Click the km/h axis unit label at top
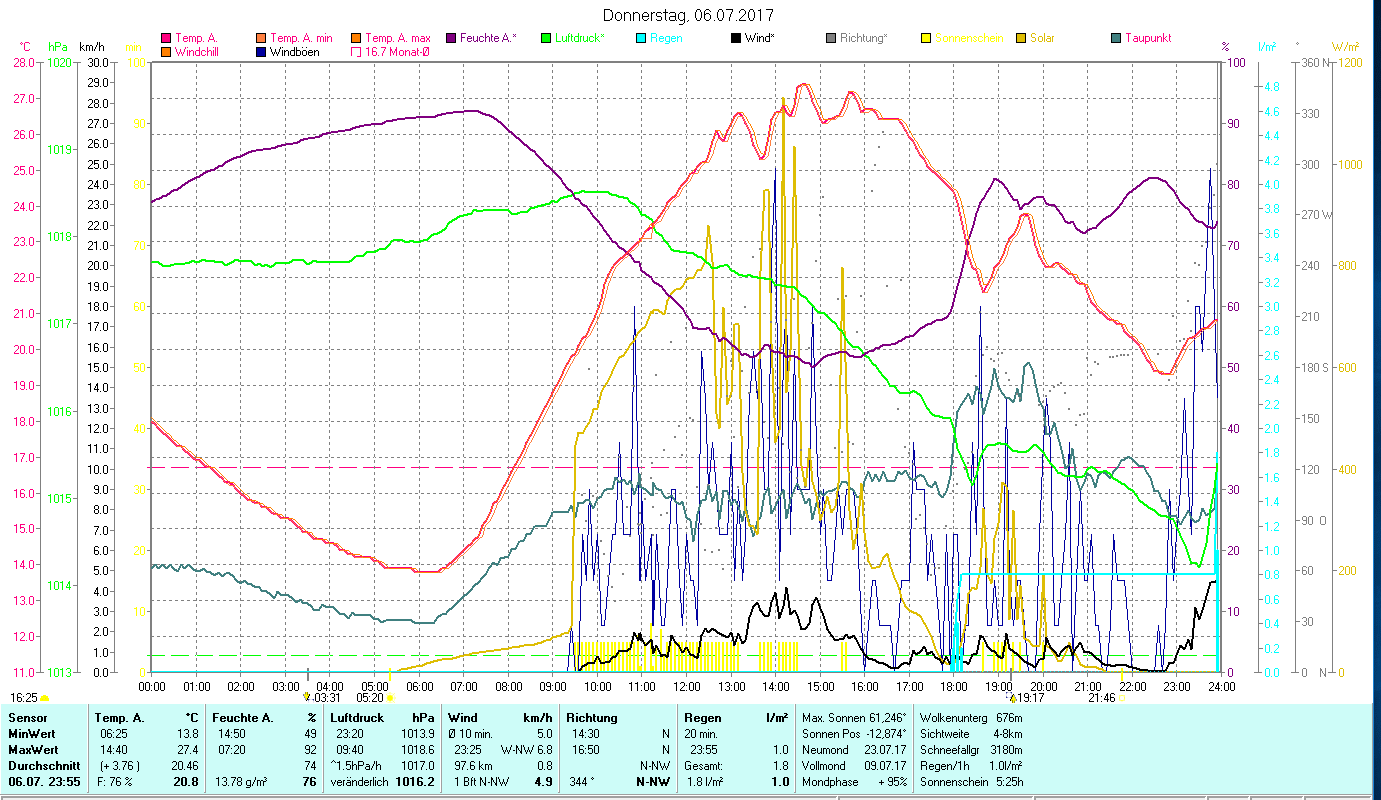 tap(92, 47)
